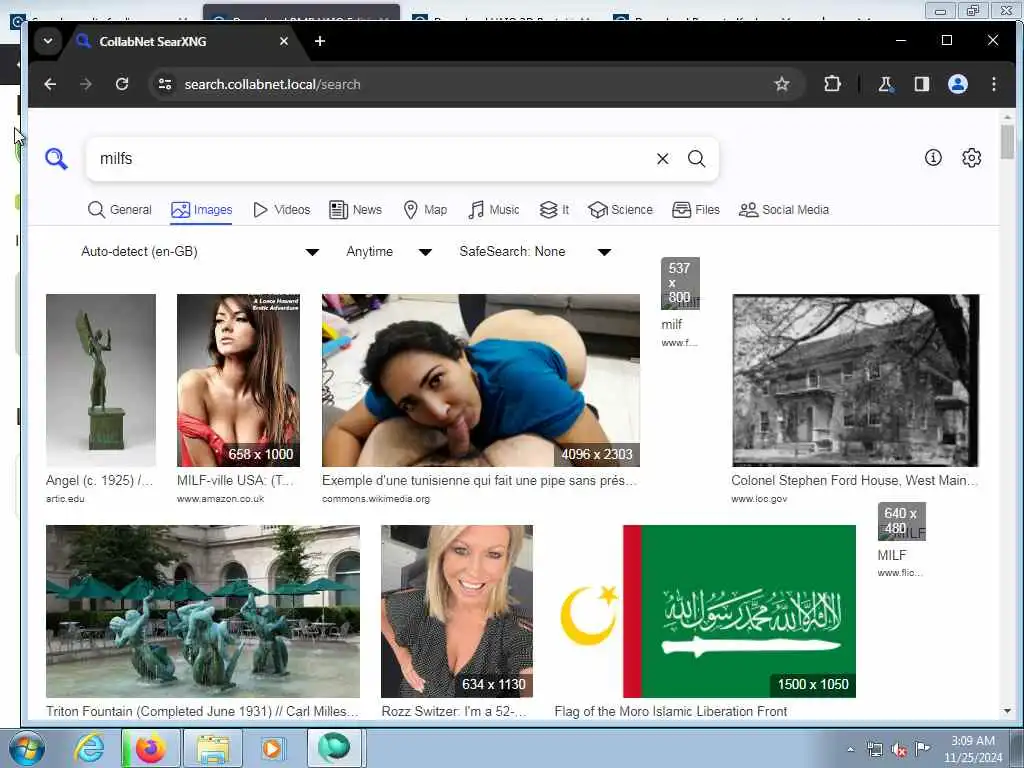
Task: Toggle the browser side panel
Action: pyautogui.click(x=921, y=84)
